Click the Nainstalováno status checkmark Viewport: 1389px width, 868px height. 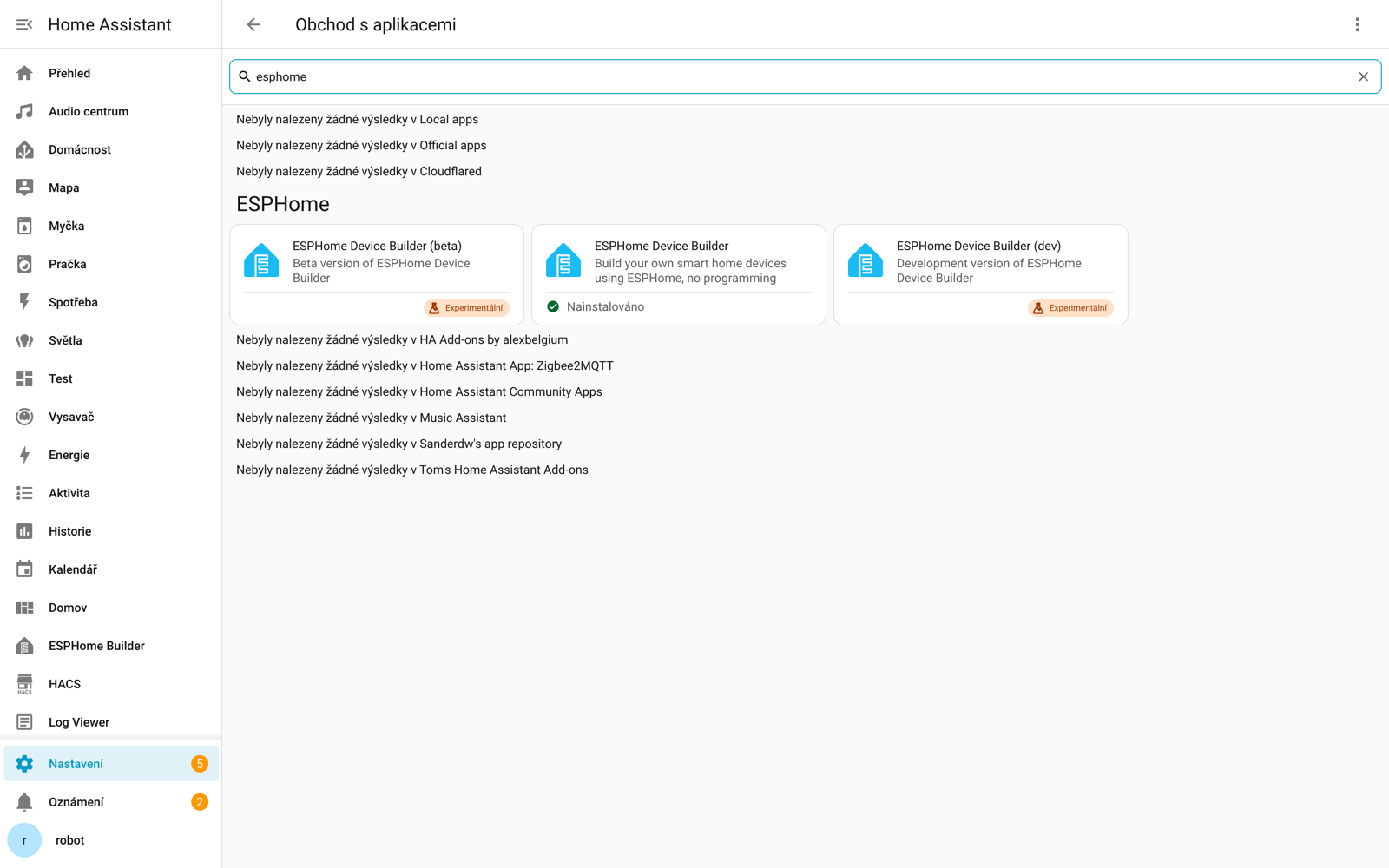point(553,306)
